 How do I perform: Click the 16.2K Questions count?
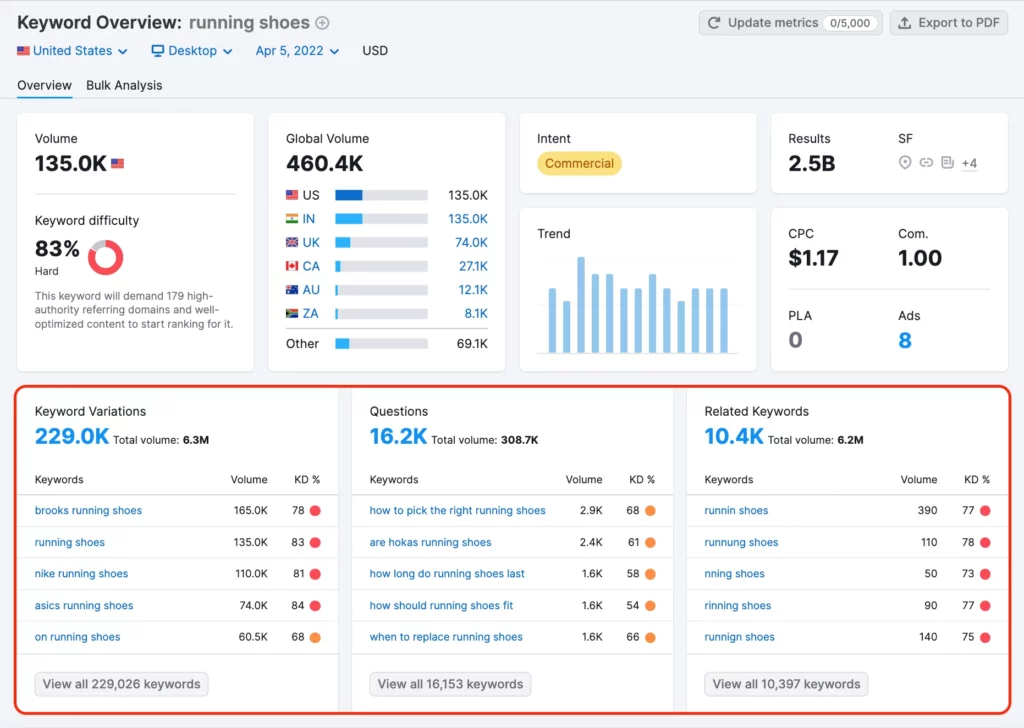click(x=398, y=436)
